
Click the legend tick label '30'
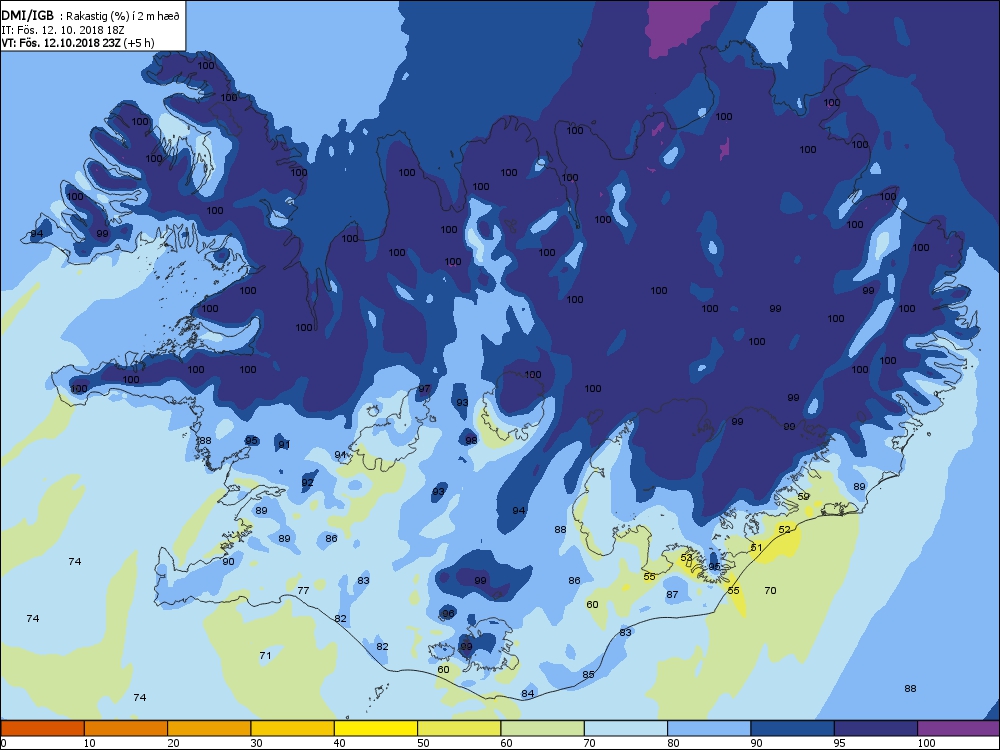pyautogui.click(x=256, y=742)
